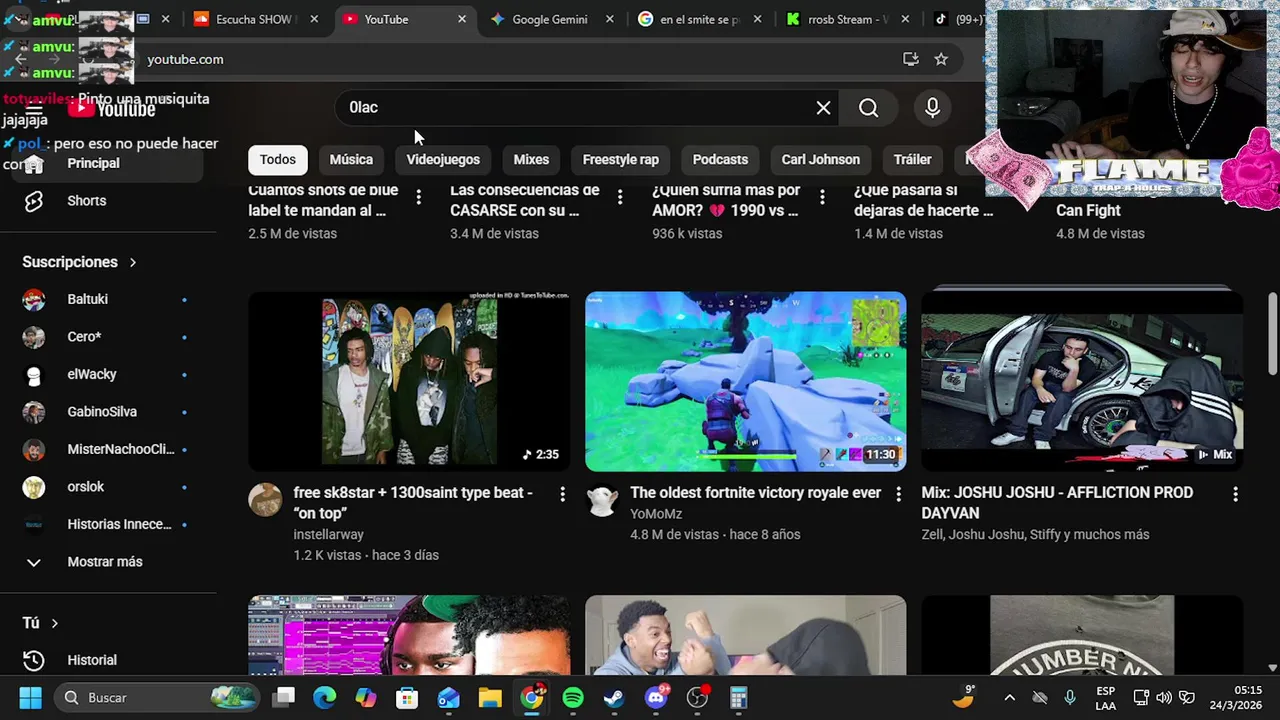1280x720 pixels.
Task: Open the taskbar volume control
Action: pyautogui.click(x=1163, y=697)
